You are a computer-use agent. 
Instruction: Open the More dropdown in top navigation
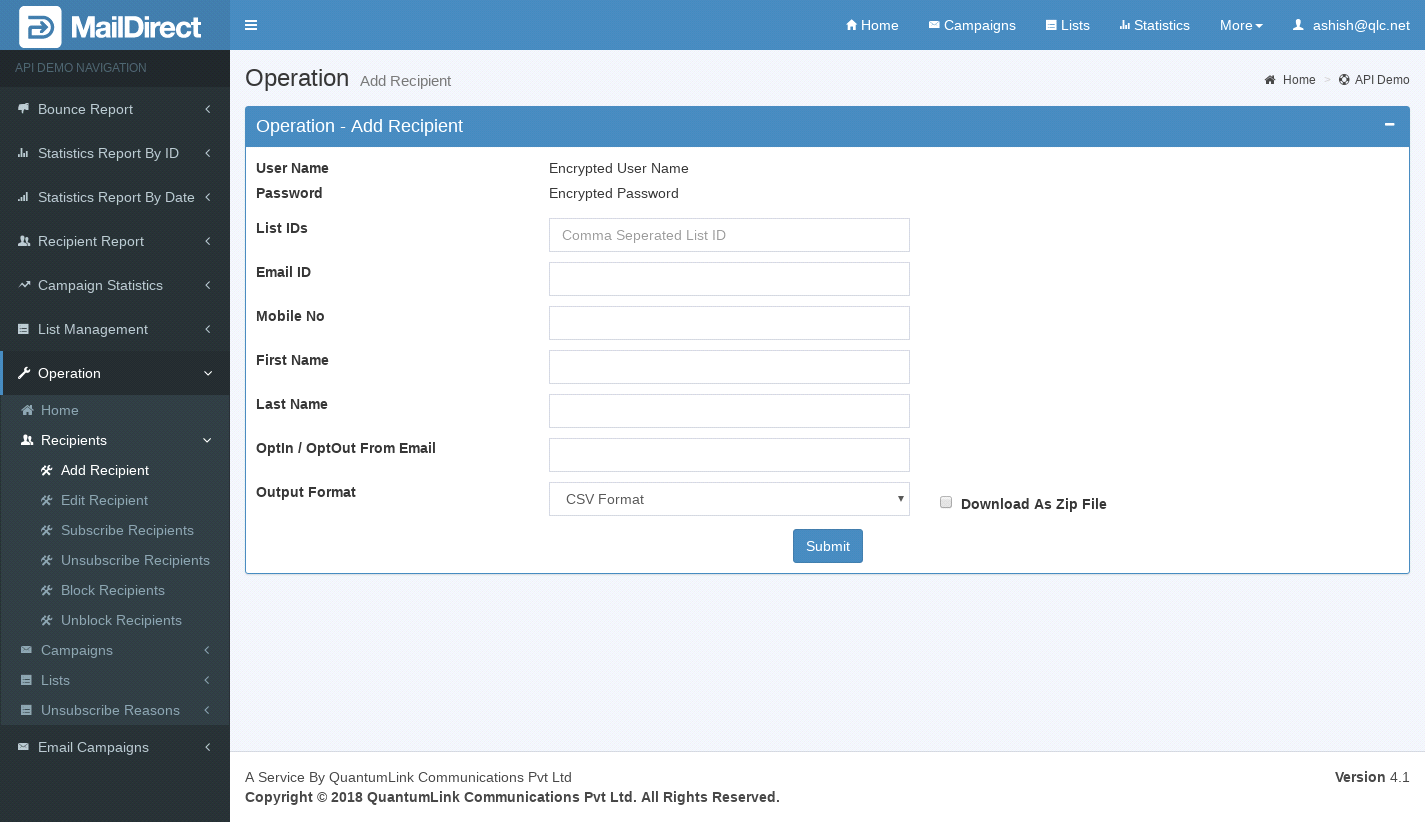click(x=1241, y=25)
